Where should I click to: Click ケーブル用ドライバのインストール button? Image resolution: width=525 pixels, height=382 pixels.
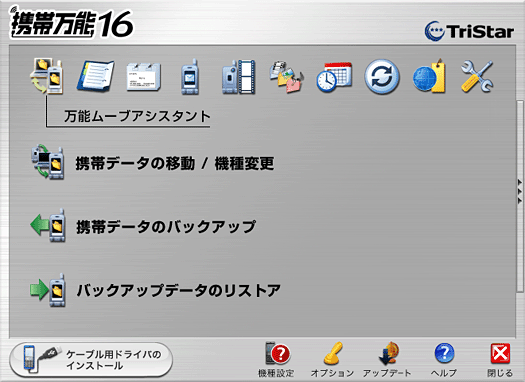[91, 360]
